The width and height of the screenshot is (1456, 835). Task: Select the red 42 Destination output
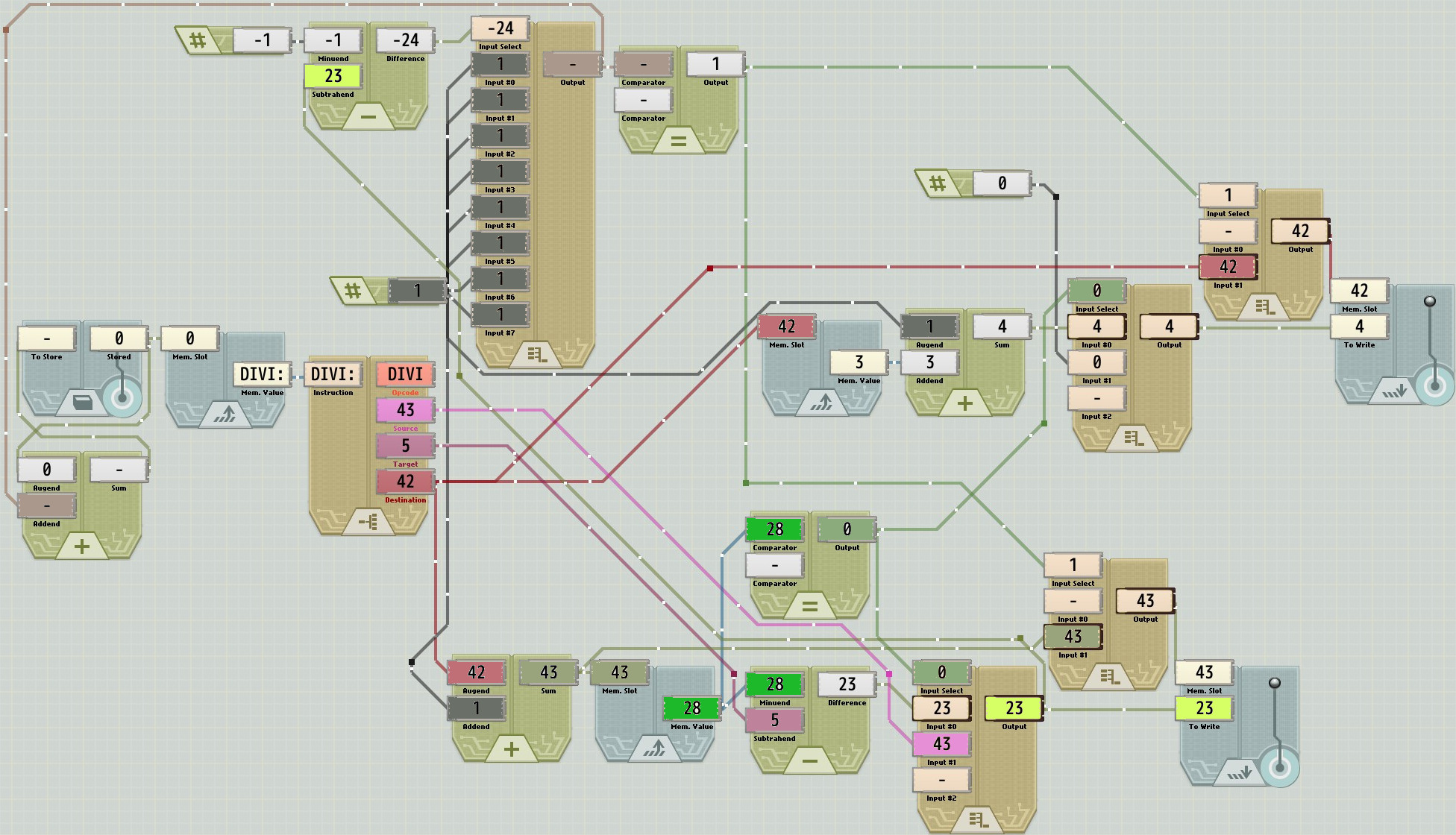[405, 481]
